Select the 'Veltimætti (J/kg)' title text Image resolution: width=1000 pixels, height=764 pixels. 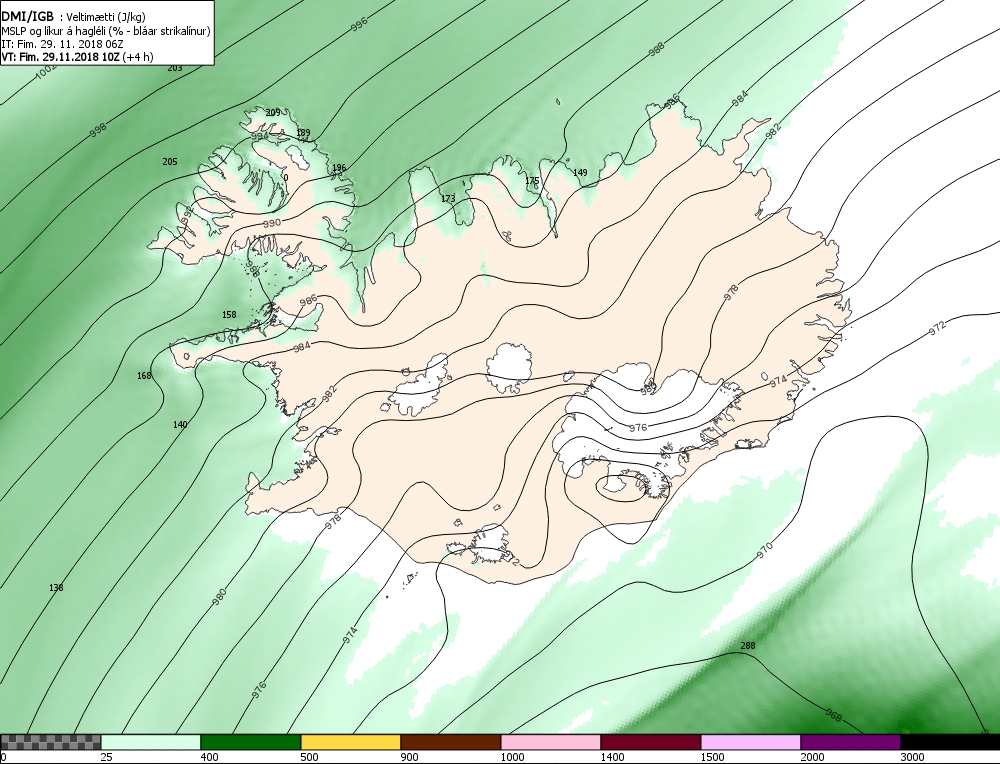[x=107, y=18]
